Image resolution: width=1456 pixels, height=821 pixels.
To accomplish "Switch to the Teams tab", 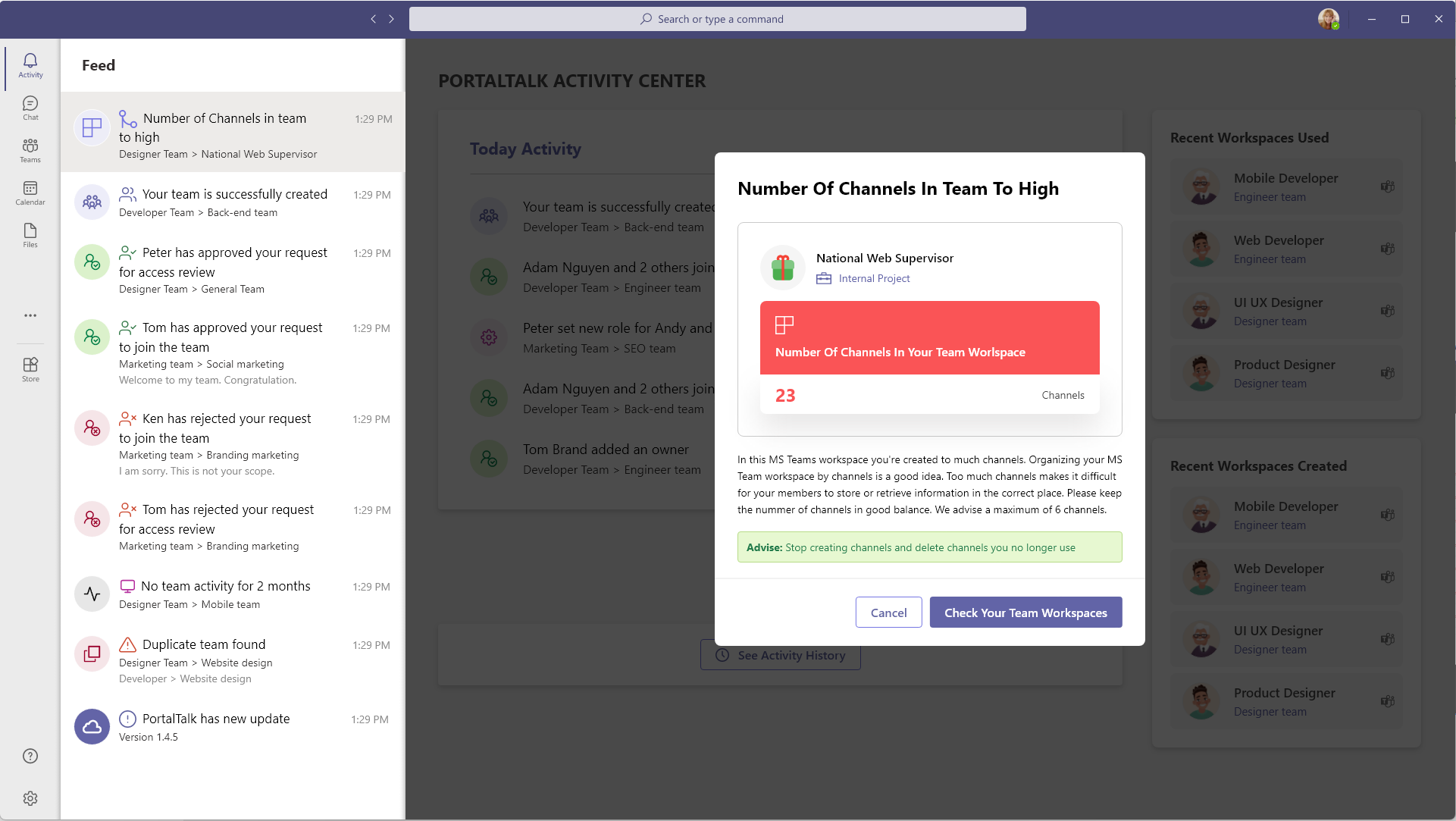I will pos(30,151).
